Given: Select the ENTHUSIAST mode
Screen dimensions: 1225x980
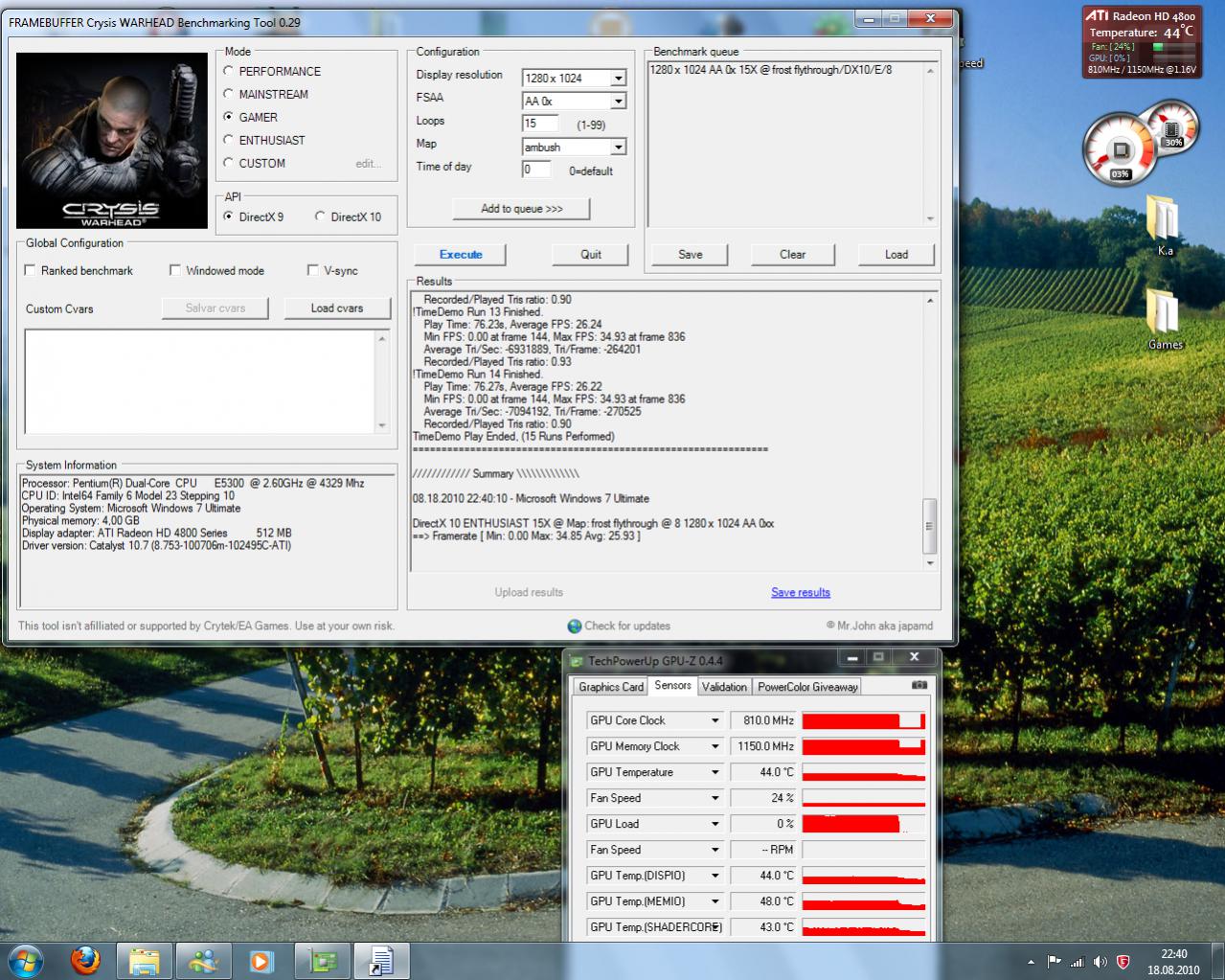Looking at the screenshot, I should click(x=228, y=140).
